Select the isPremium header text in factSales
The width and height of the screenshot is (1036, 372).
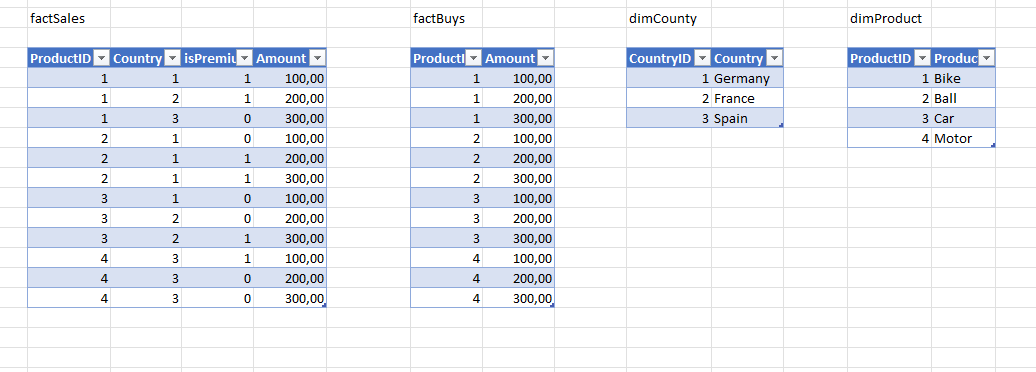tap(210, 59)
